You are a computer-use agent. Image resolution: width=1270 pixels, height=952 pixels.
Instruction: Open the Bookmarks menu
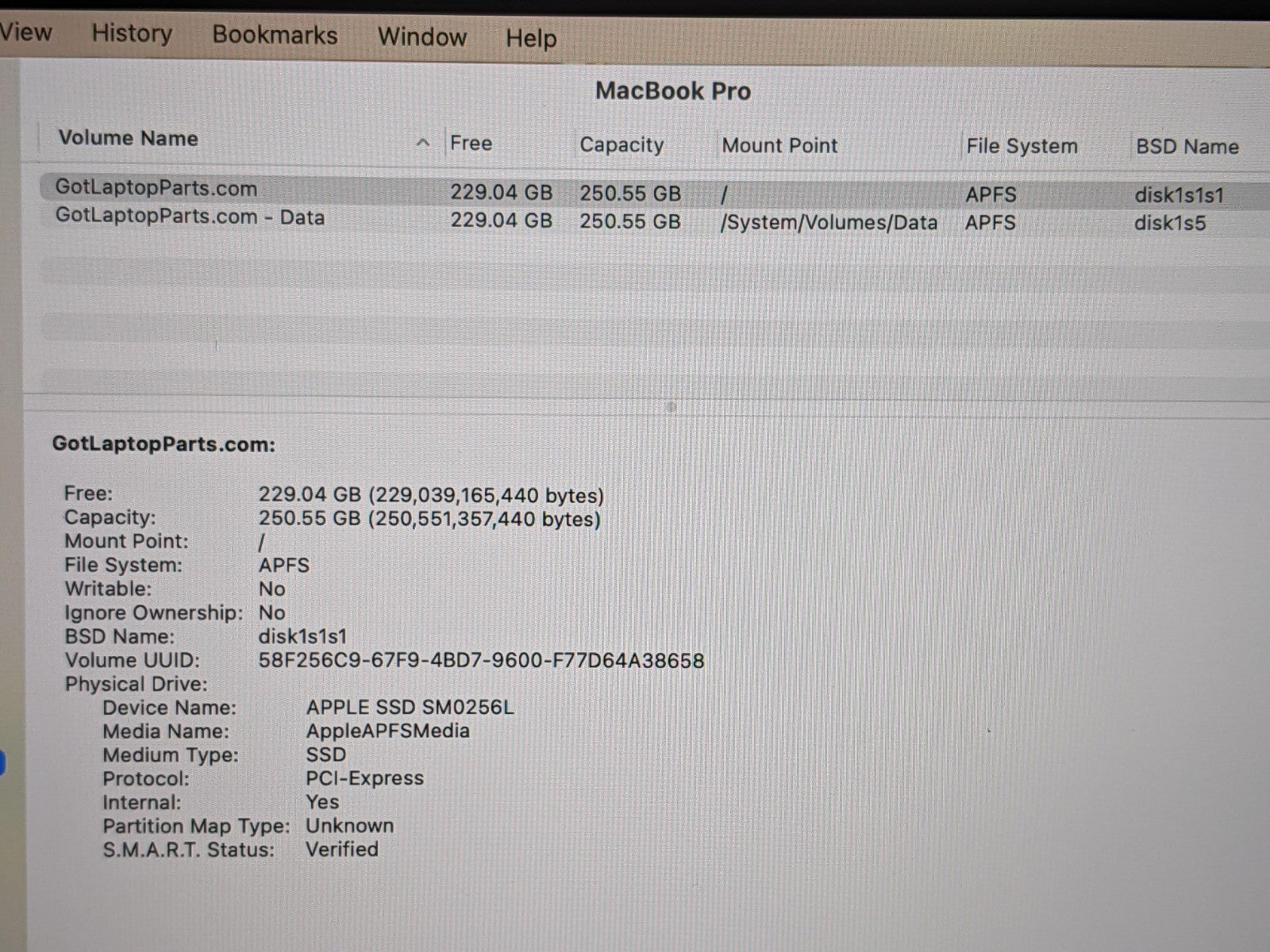coord(275,35)
